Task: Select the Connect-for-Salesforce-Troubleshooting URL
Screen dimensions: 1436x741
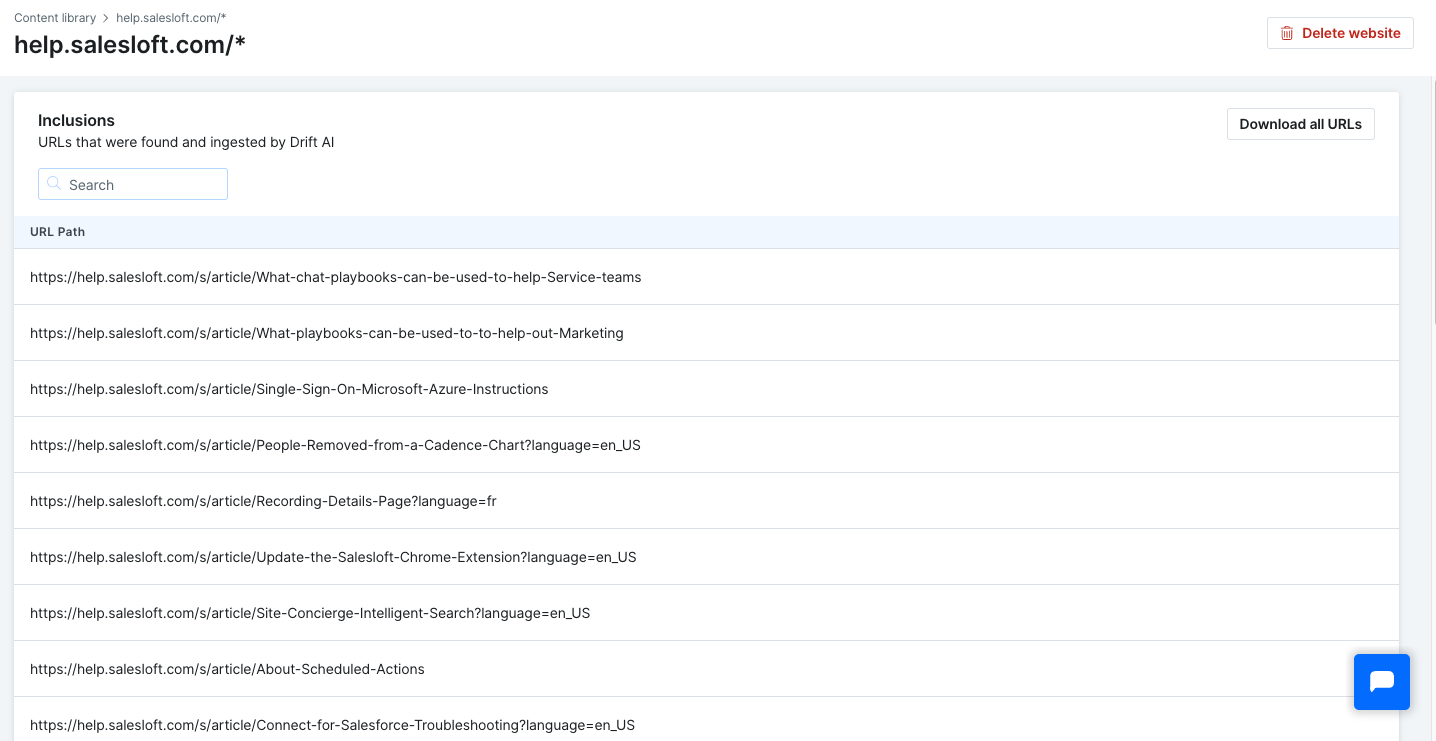Action: [332, 725]
